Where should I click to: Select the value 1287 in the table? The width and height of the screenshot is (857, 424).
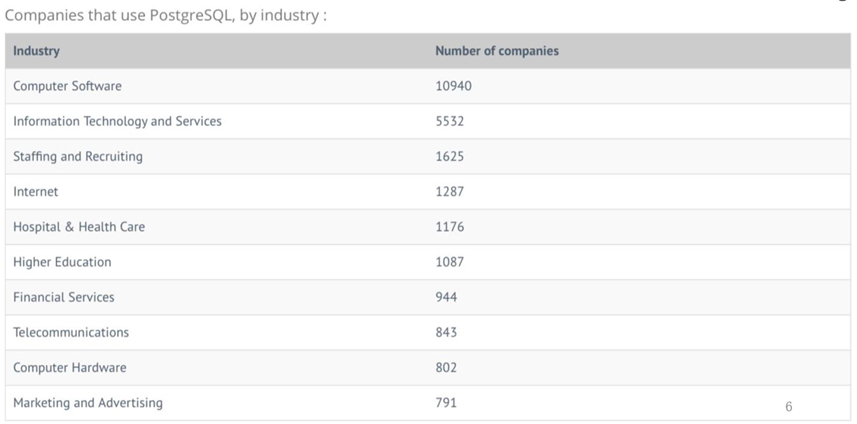pyautogui.click(x=450, y=191)
